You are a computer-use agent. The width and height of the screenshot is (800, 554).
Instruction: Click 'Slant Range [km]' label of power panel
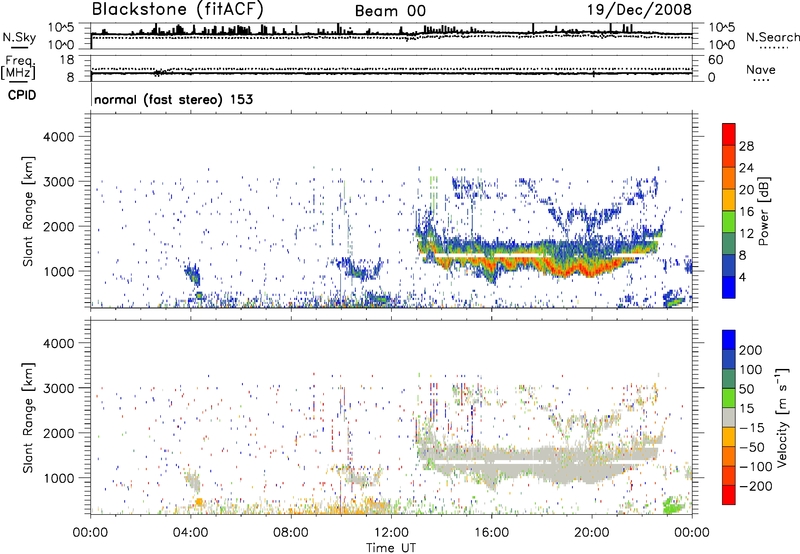coord(28,211)
